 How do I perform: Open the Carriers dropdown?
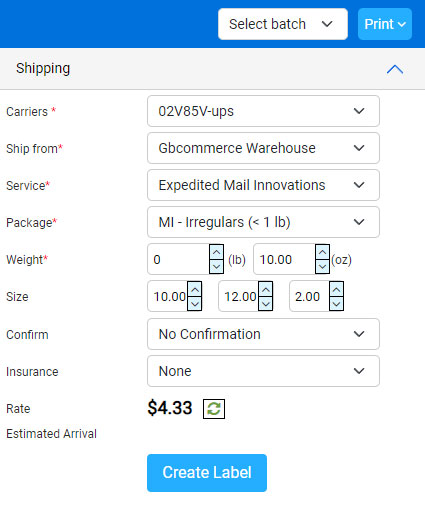pos(263,111)
